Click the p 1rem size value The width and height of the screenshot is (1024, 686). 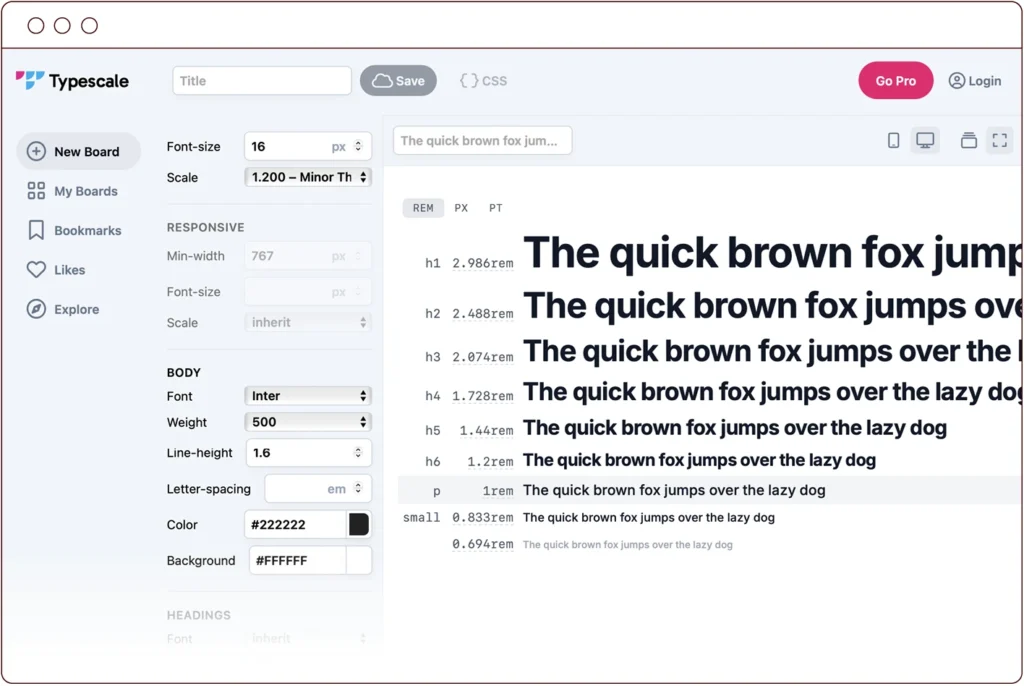[x=498, y=491]
